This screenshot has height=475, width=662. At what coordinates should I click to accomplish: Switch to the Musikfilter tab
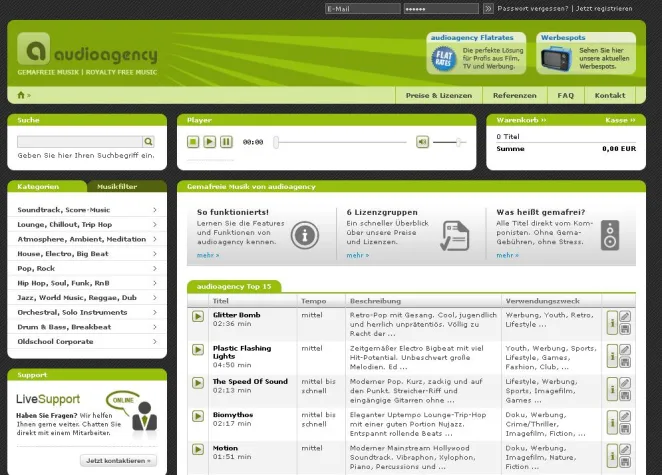point(118,186)
